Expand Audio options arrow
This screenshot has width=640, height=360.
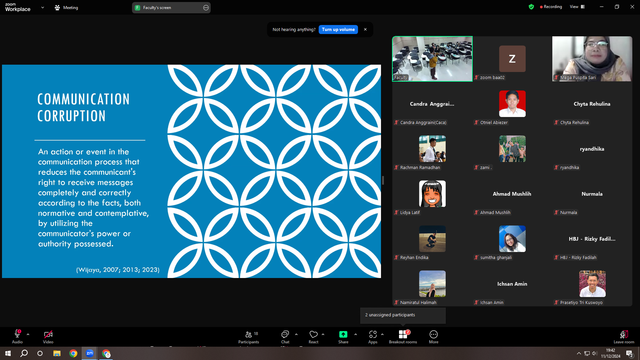pos(28,334)
